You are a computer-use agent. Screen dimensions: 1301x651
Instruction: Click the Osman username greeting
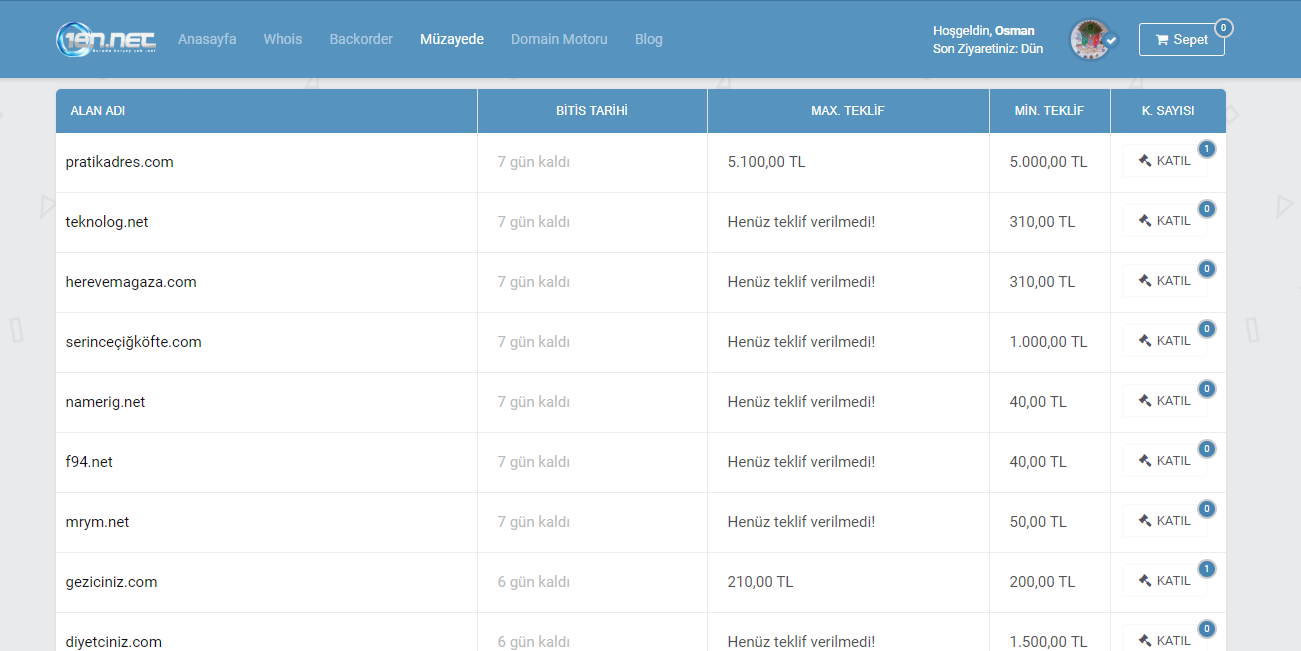(x=1014, y=31)
